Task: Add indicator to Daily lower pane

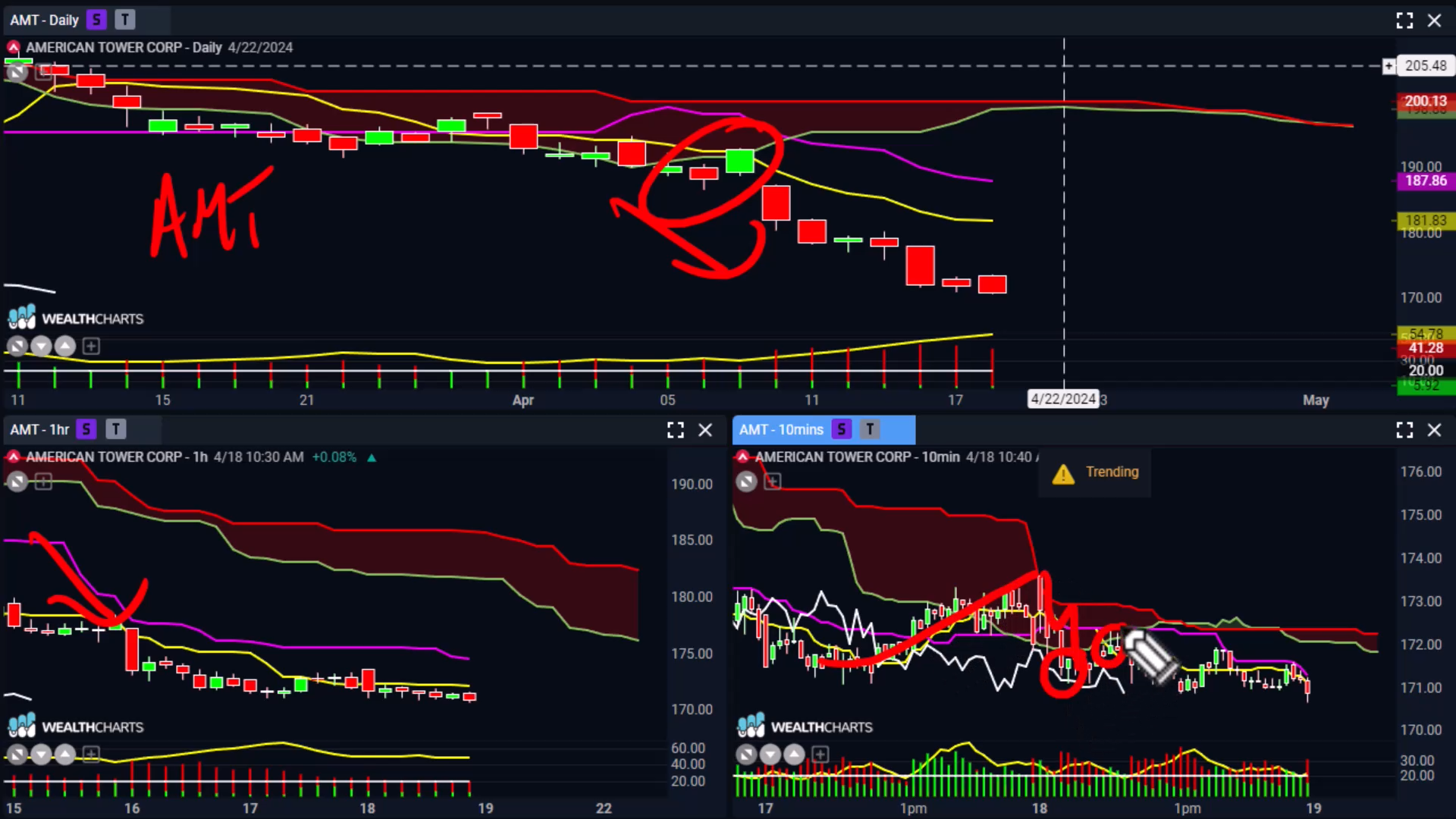Action: 91,347
